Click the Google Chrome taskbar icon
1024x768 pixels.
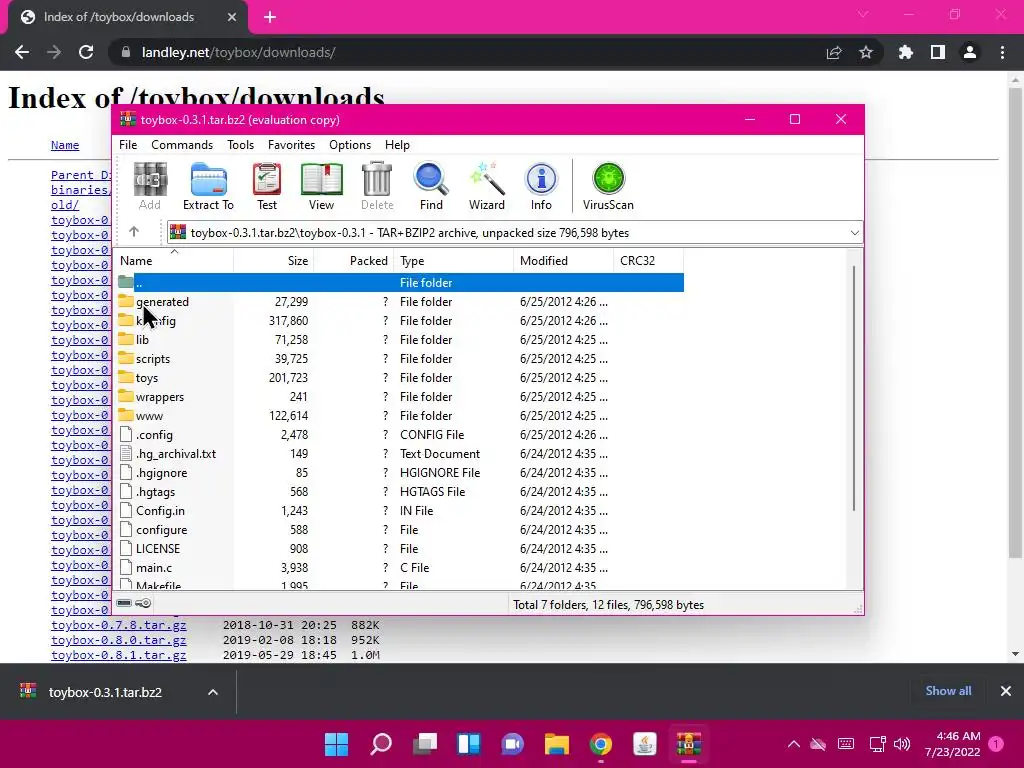[x=601, y=744]
